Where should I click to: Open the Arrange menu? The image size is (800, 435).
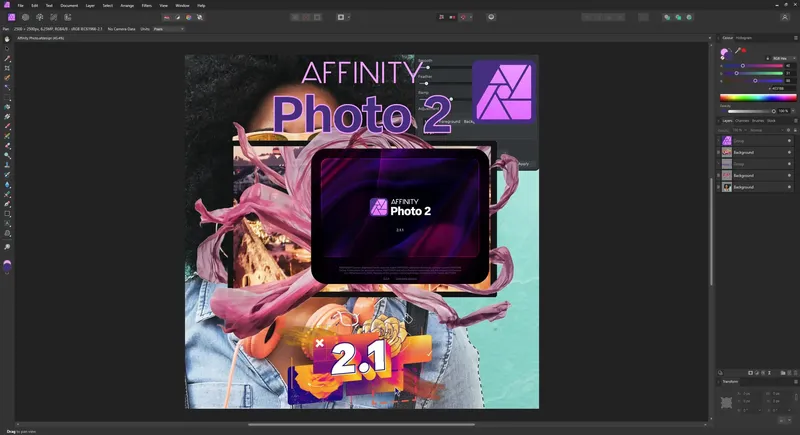pos(127,6)
